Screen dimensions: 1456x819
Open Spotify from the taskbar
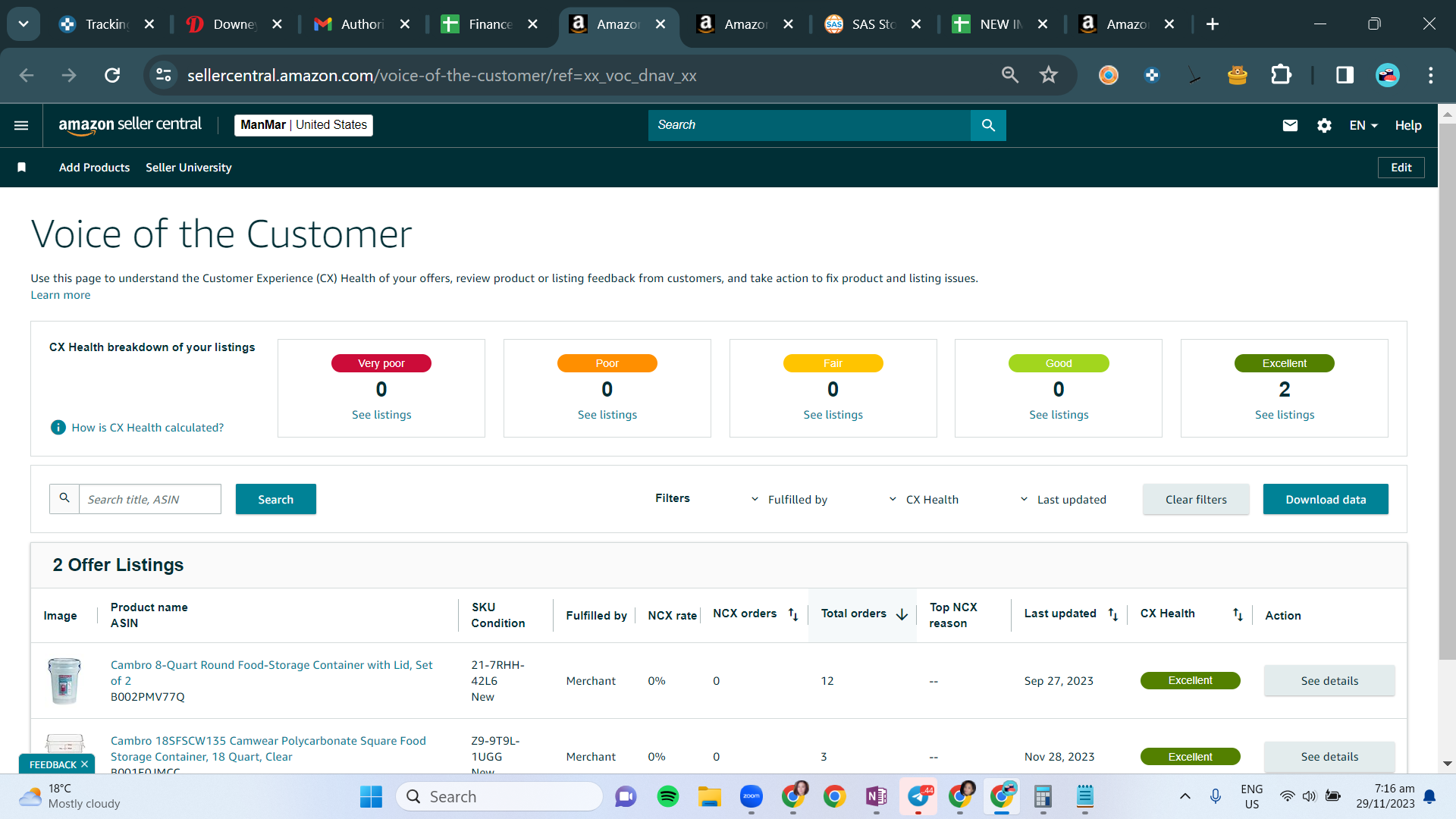pos(668,796)
